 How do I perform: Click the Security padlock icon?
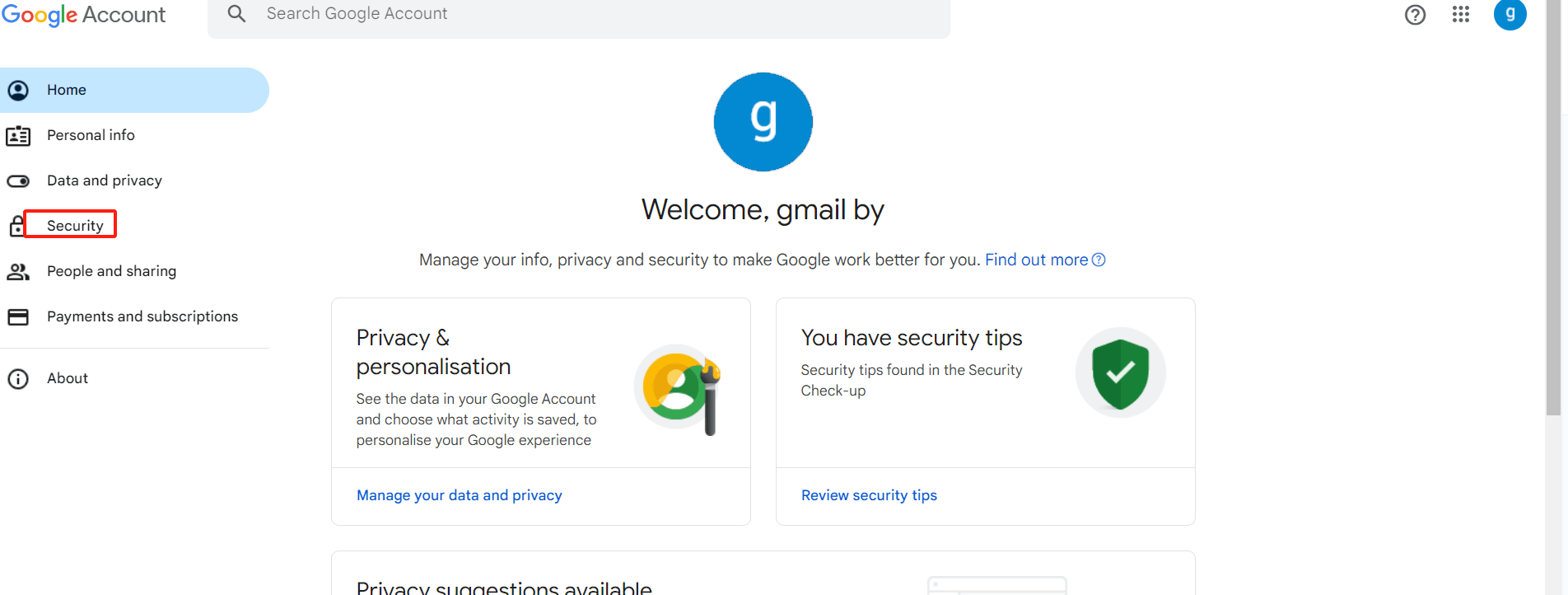pos(16,226)
